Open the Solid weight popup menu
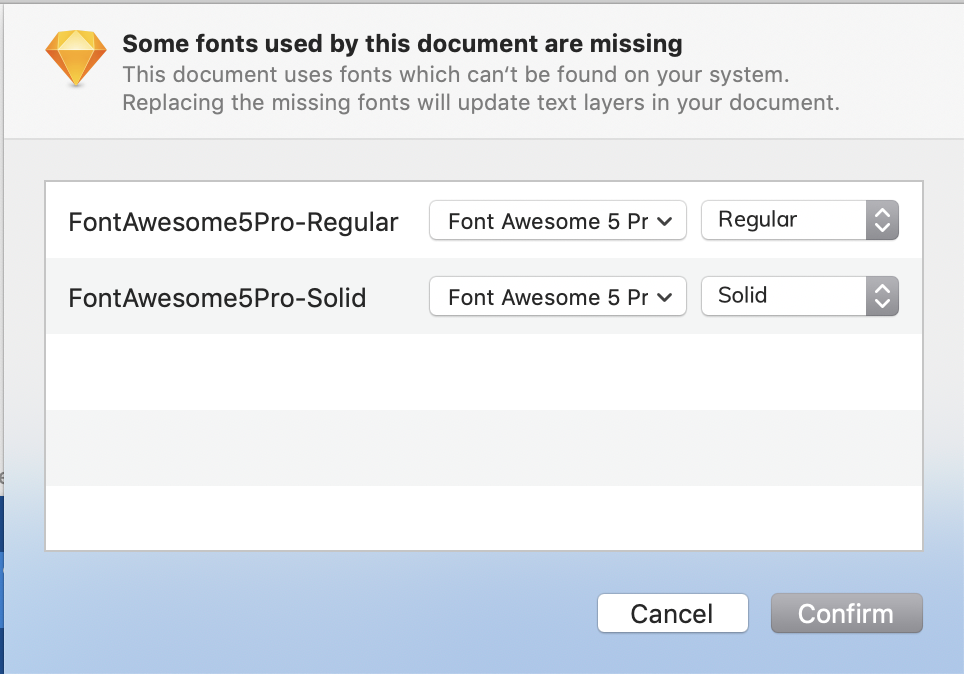 (x=800, y=296)
